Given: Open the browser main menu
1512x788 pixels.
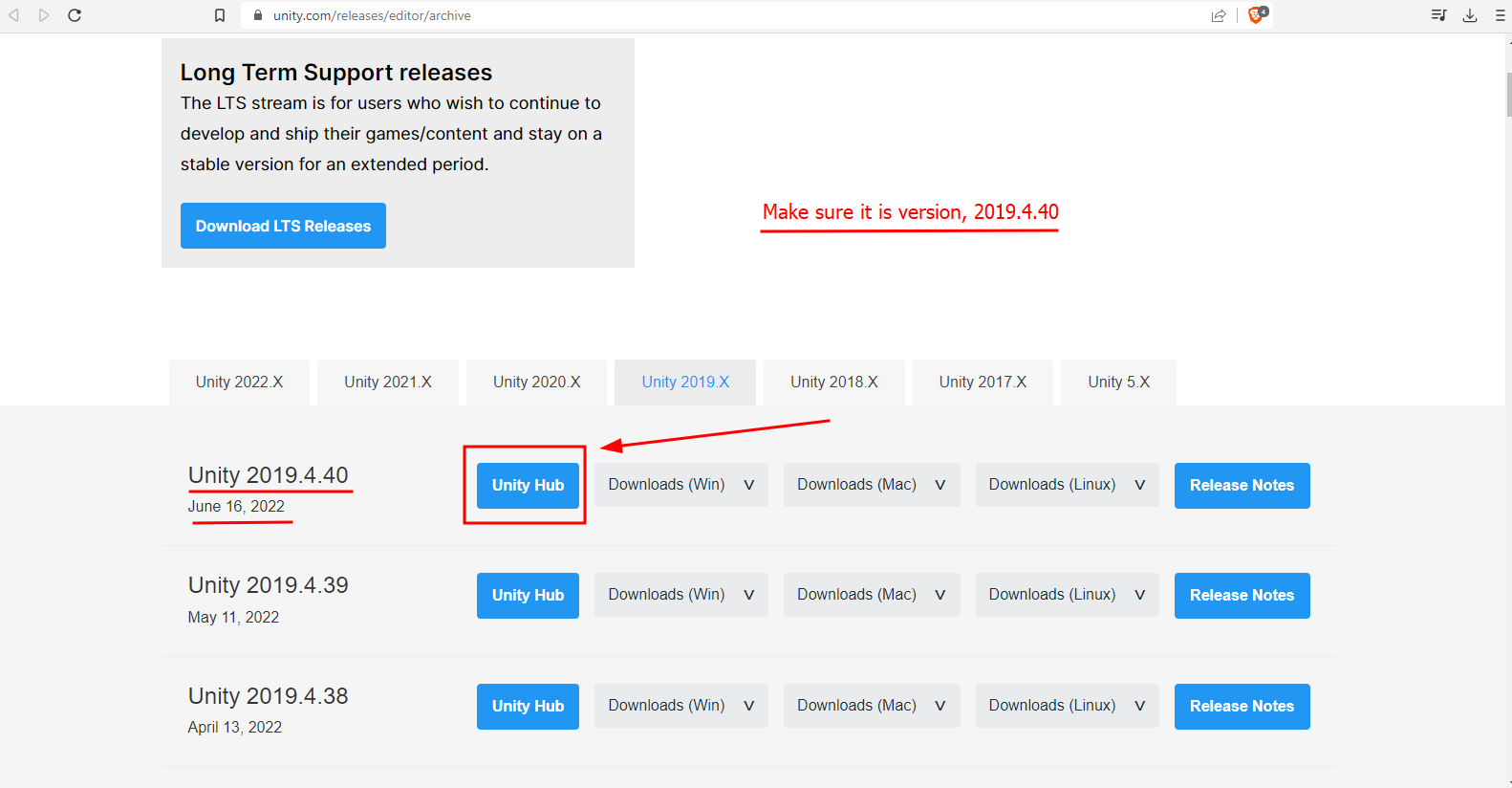Looking at the screenshot, I should point(1500,15).
